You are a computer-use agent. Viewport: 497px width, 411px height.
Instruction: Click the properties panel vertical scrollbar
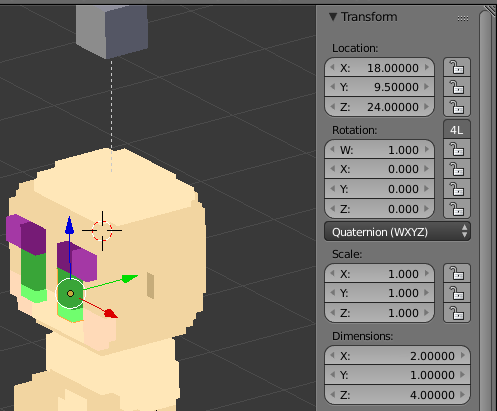[485, 210]
